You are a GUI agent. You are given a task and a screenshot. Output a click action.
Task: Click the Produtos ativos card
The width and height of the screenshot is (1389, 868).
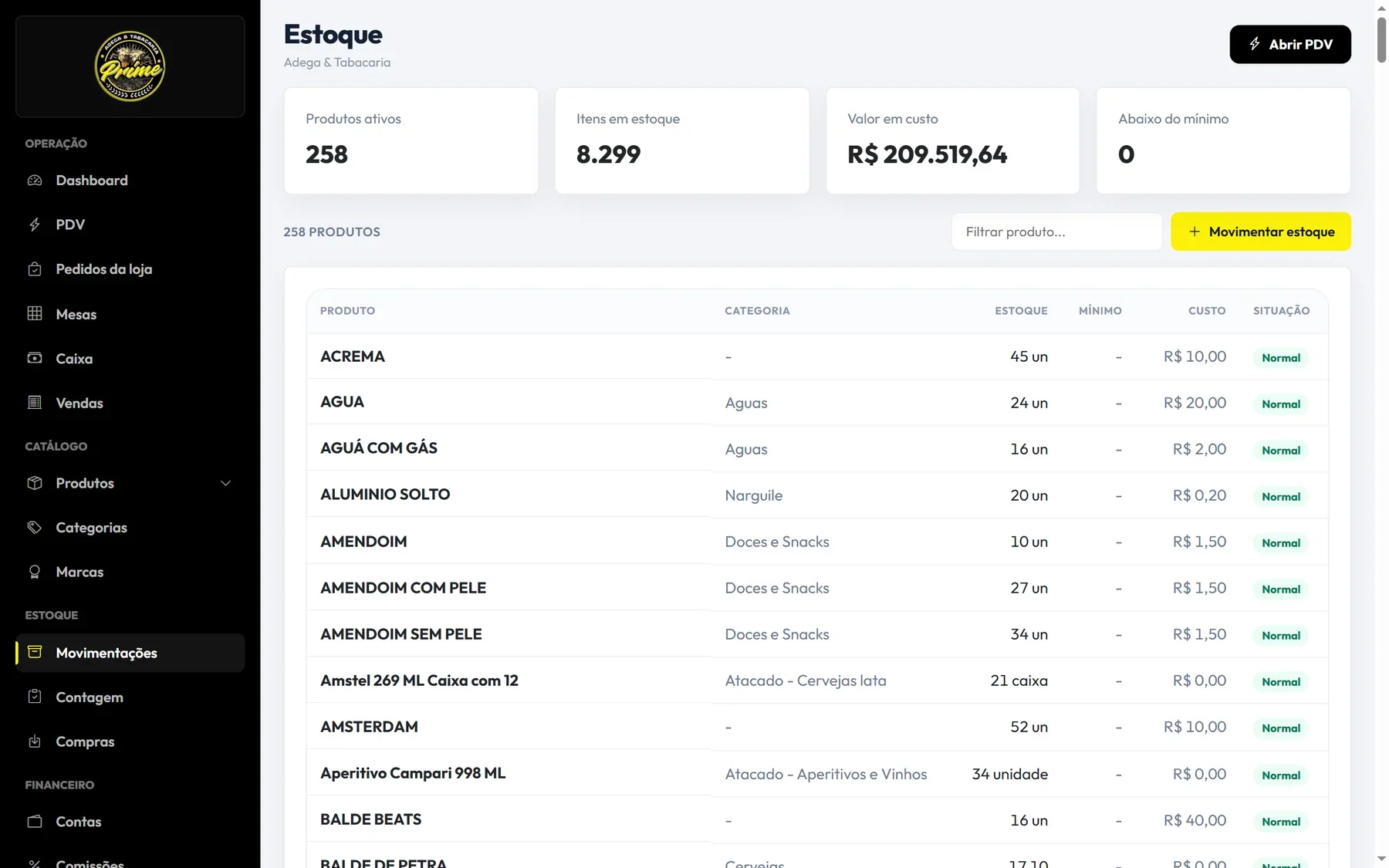coord(411,140)
